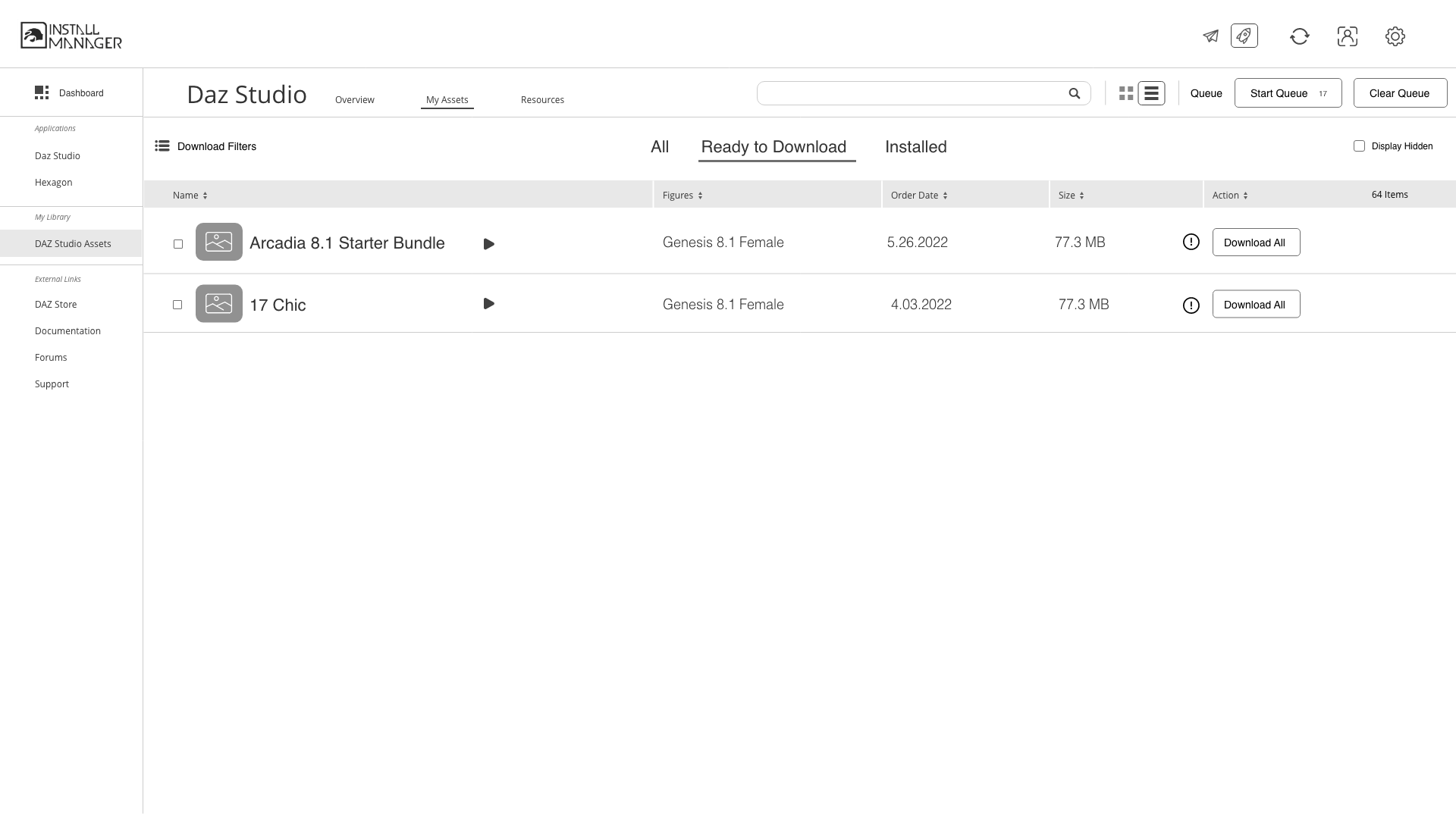Switch to grid view

point(1126,93)
